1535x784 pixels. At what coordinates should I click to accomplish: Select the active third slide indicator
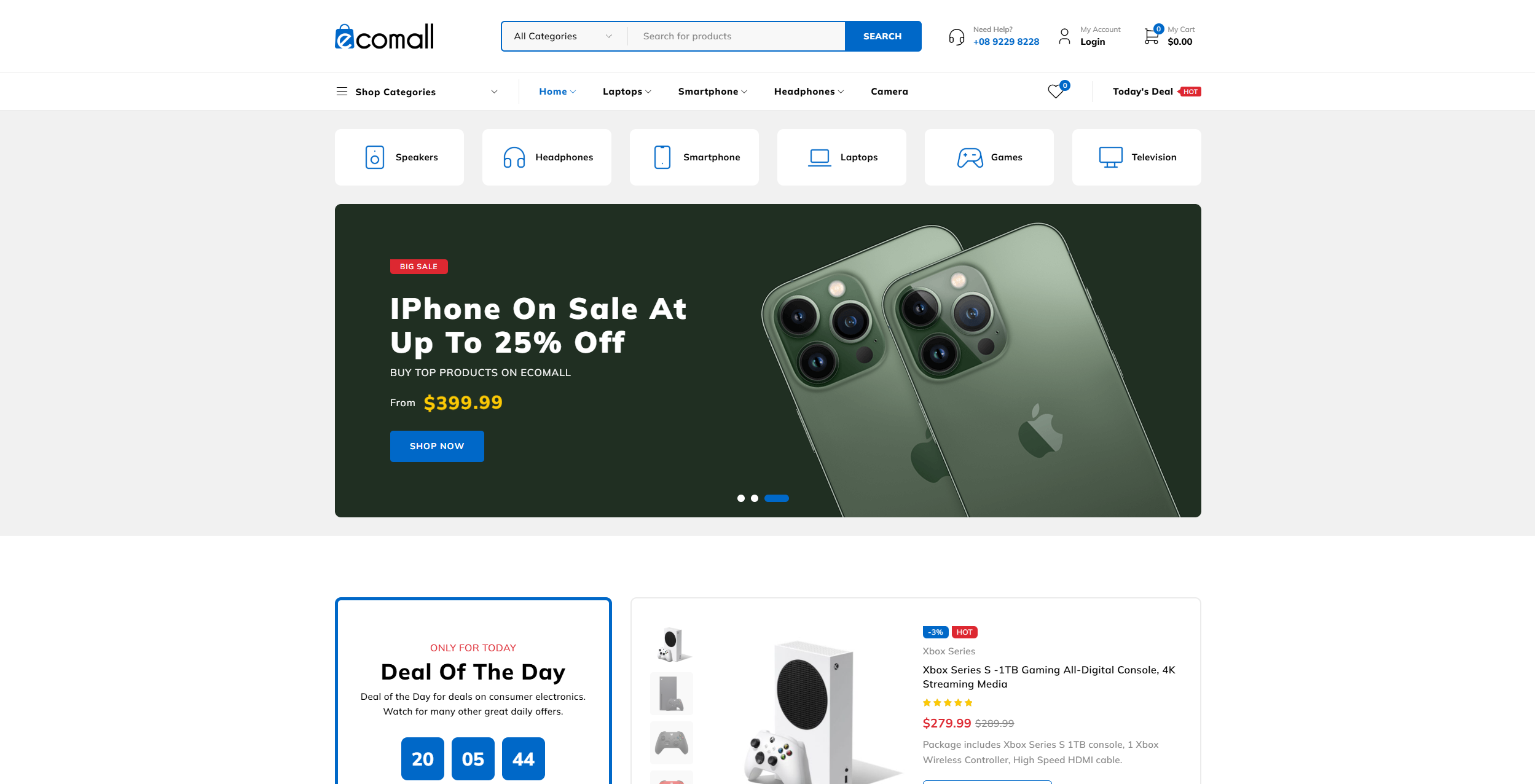point(777,498)
